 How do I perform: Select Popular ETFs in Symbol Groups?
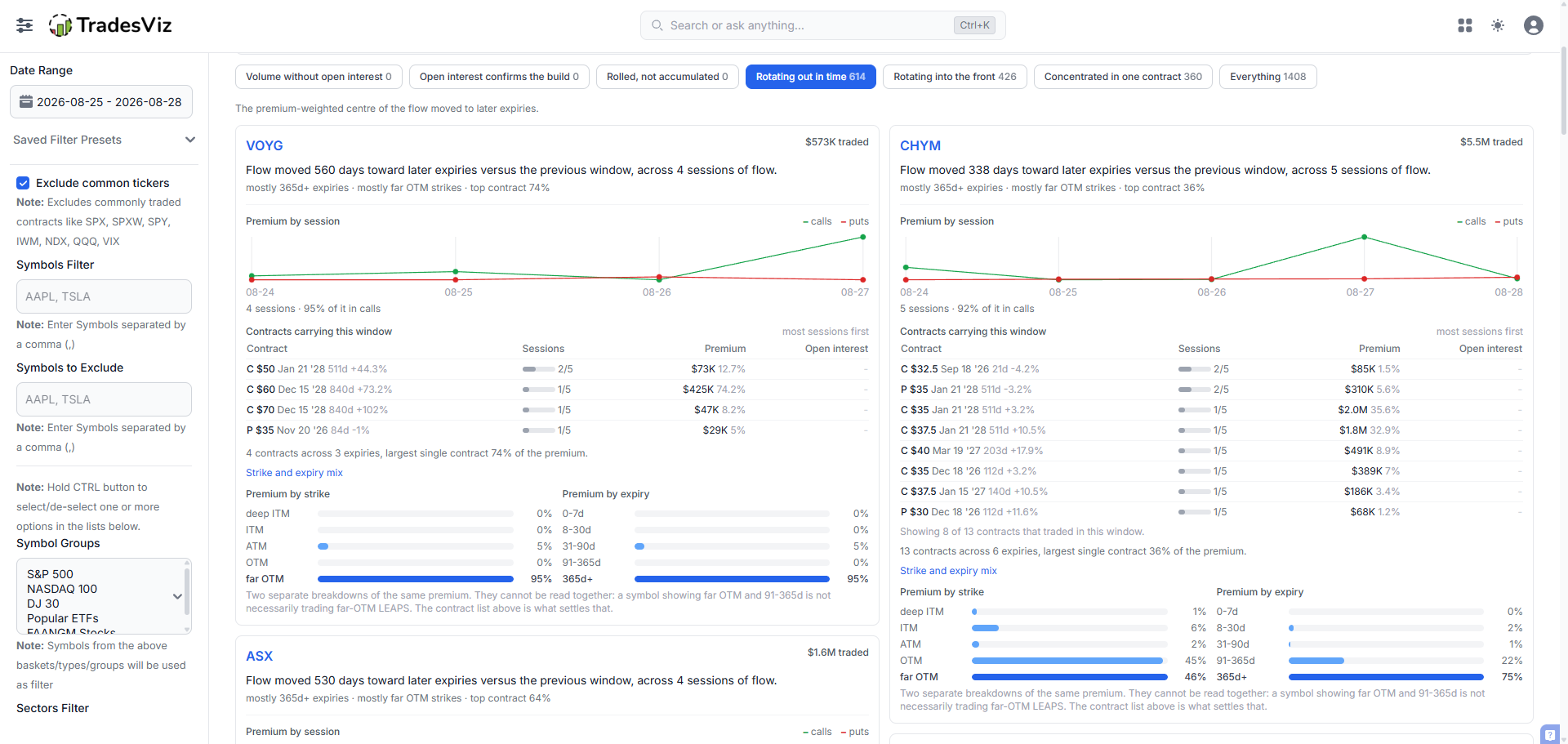[x=63, y=618]
